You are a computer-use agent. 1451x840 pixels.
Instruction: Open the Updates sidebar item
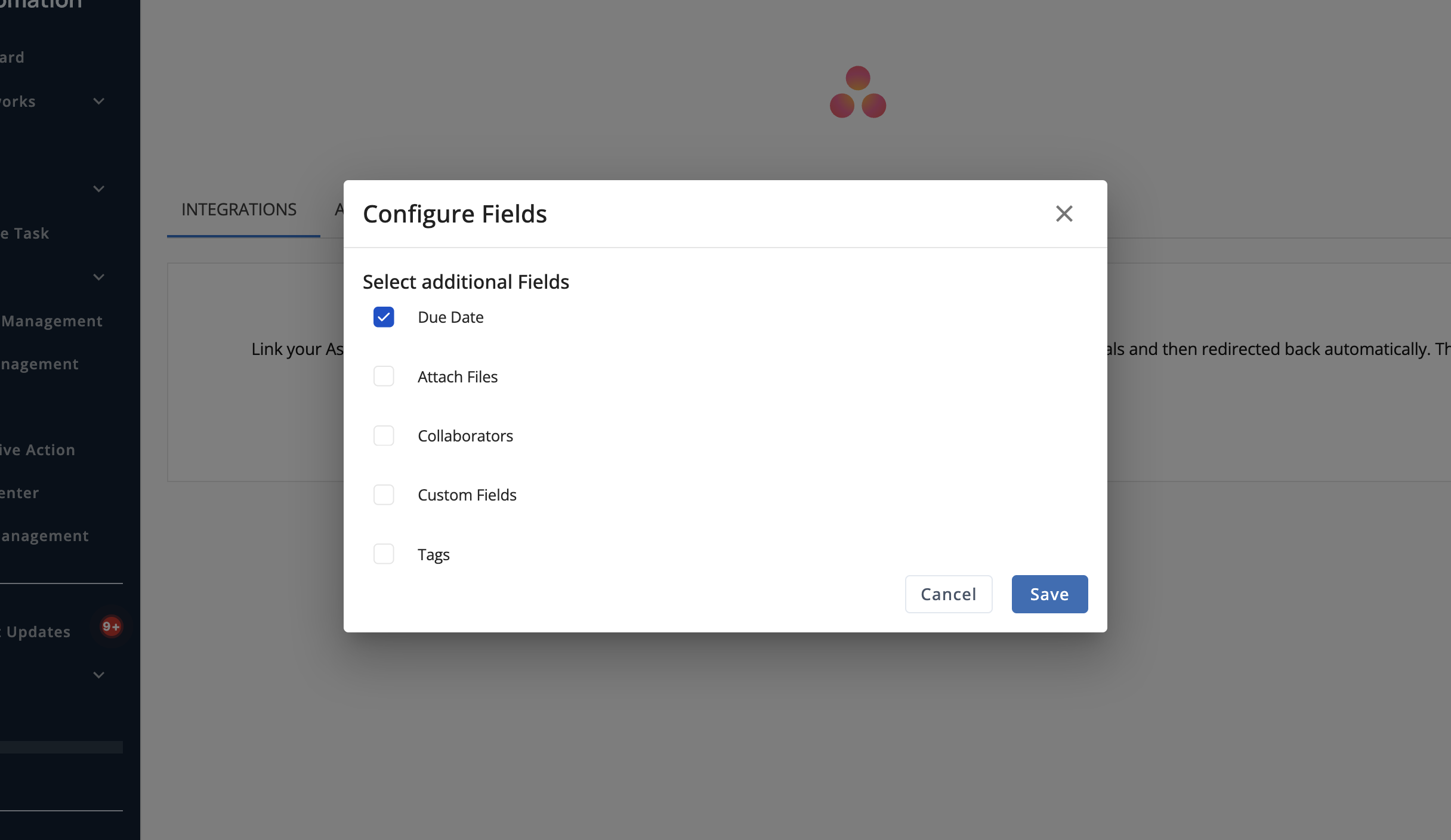click(36, 632)
